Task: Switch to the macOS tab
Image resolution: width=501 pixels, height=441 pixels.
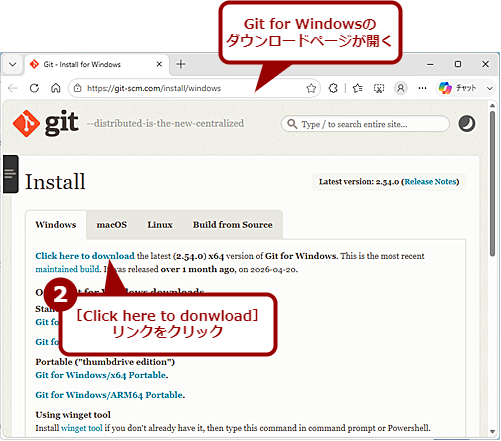Action: [x=112, y=225]
